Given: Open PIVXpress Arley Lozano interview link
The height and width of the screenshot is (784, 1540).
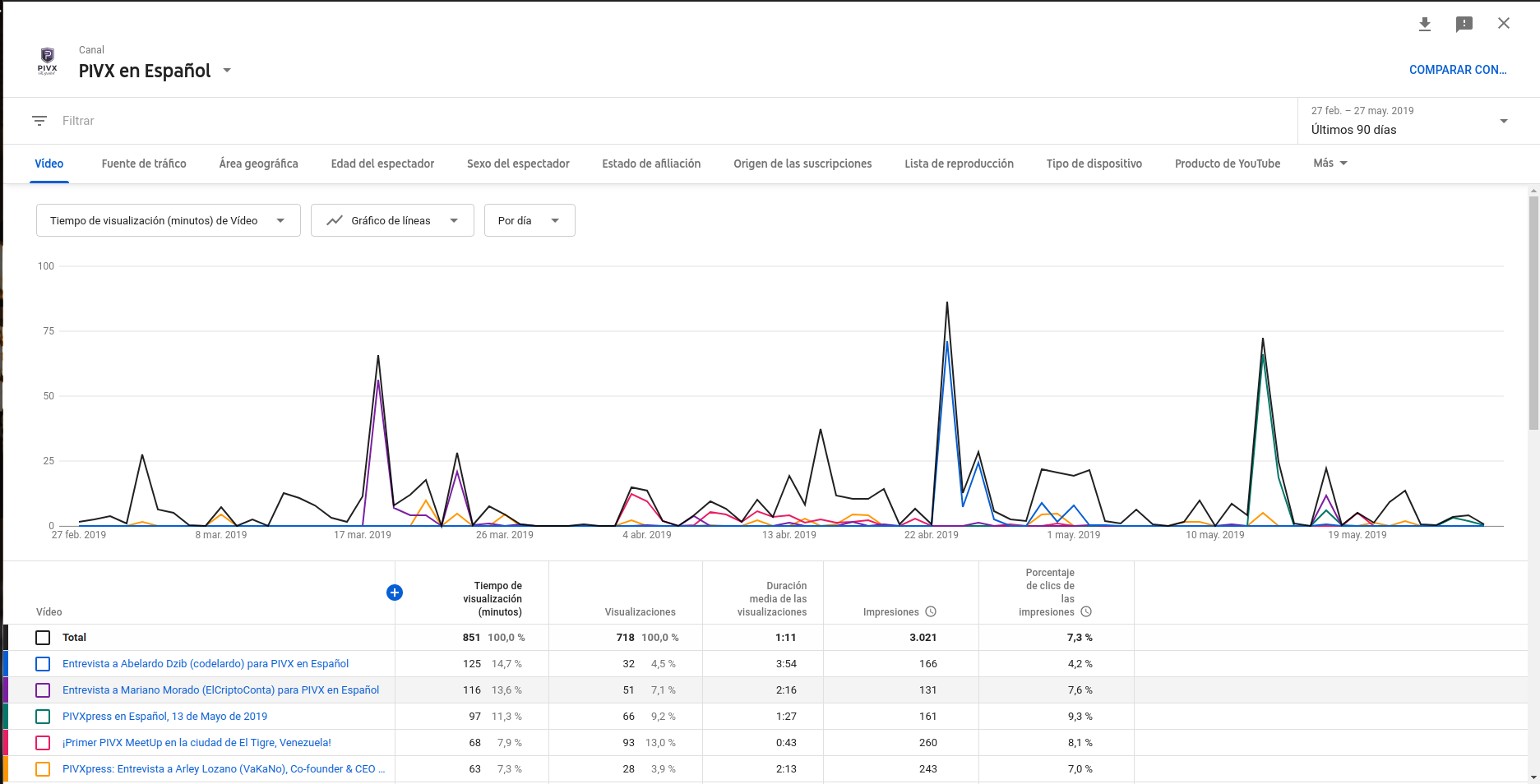Looking at the screenshot, I should point(224,769).
